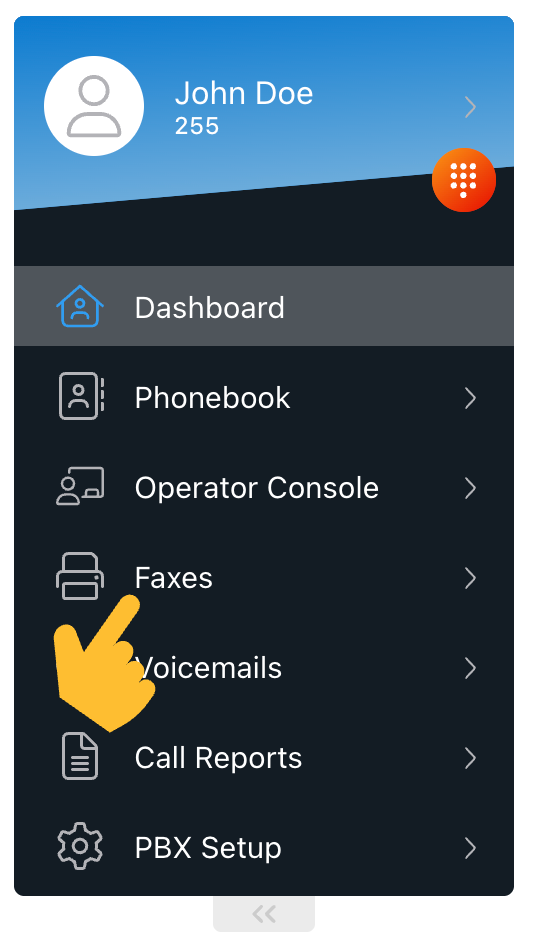Open the orange dial pad button

(464, 180)
